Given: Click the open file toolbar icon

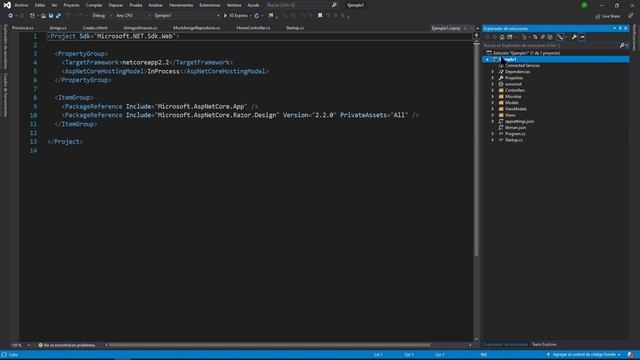Looking at the screenshot, I should tap(43, 16).
